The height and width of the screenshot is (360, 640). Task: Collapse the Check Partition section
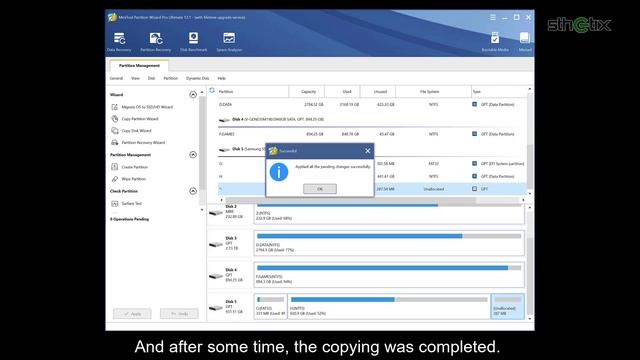point(193,191)
